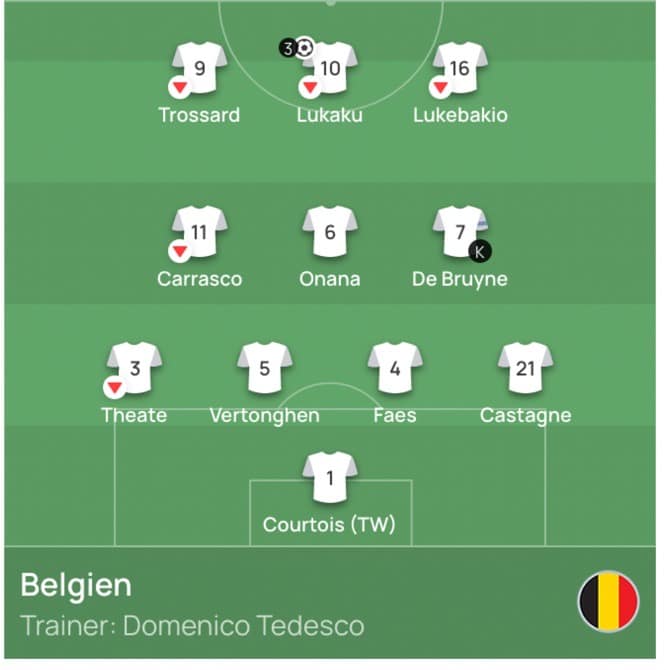Tap Trossard's number 9 shirt icon
This screenshot has width=666, height=670.
200,68
